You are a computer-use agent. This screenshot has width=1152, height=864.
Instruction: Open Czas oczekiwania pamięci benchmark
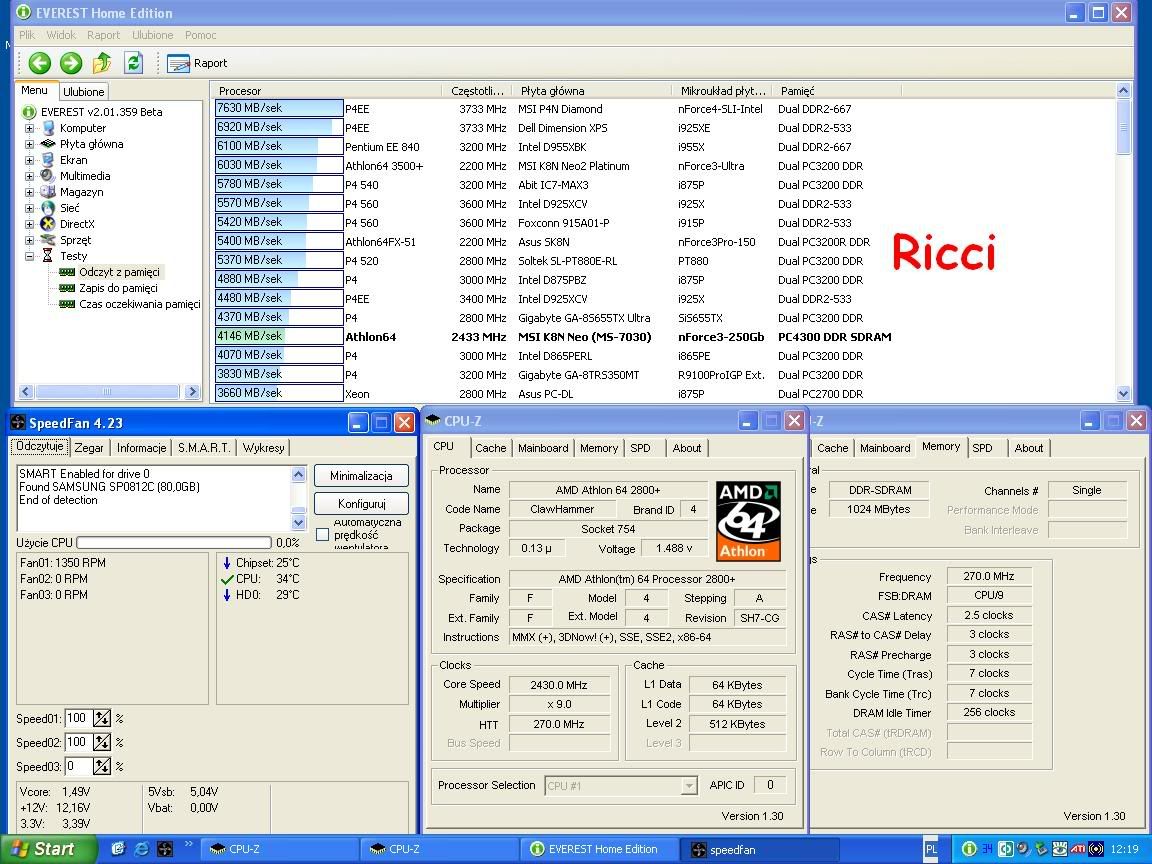[140, 304]
